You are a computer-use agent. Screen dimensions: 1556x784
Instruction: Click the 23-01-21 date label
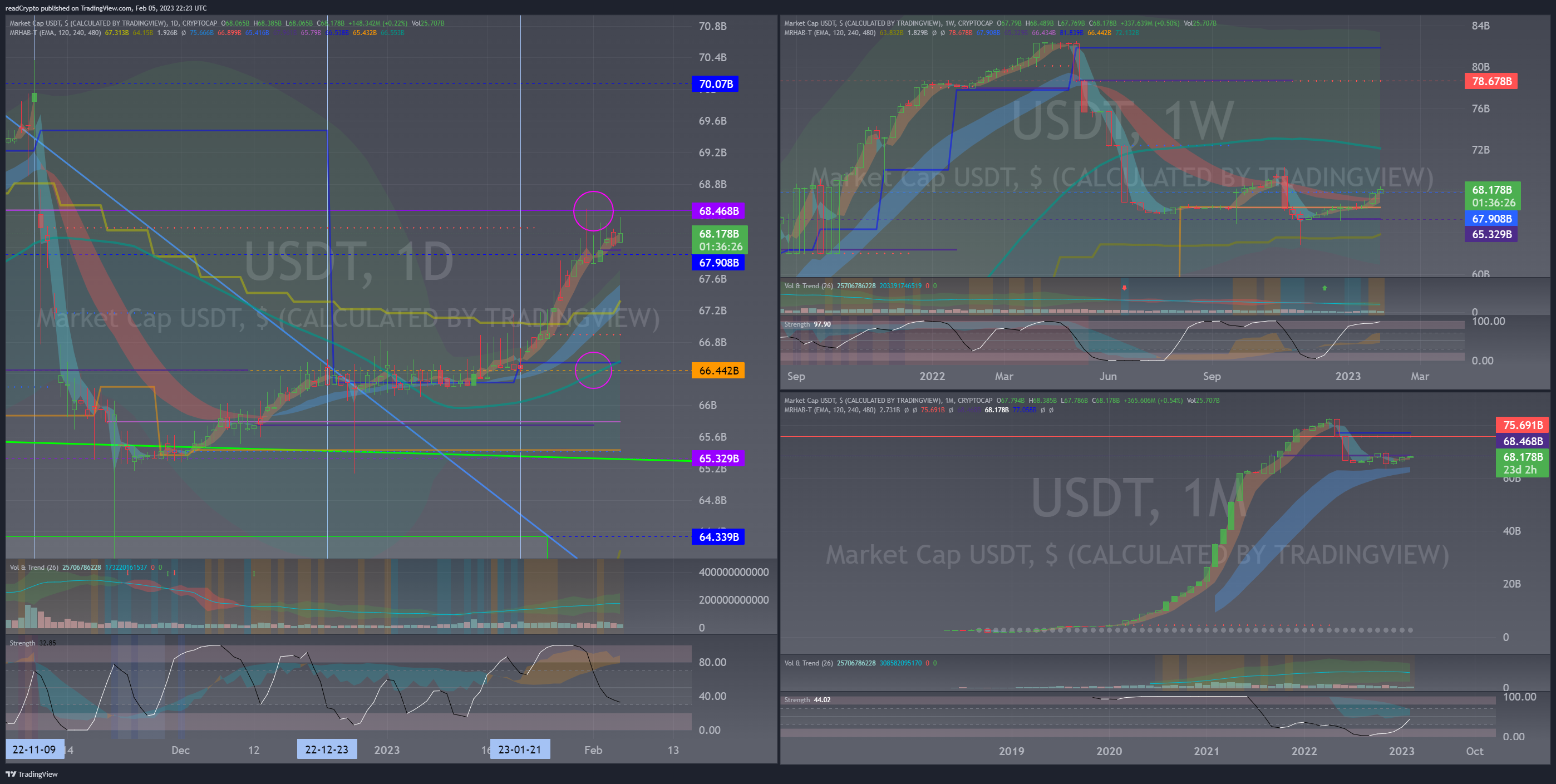[x=519, y=750]
